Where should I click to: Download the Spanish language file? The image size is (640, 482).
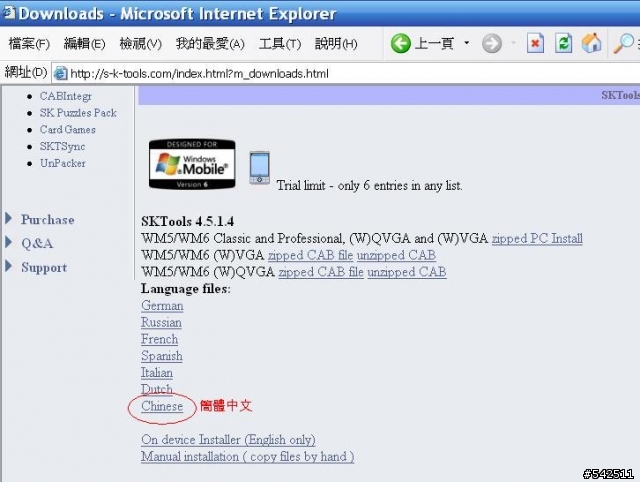162,356
